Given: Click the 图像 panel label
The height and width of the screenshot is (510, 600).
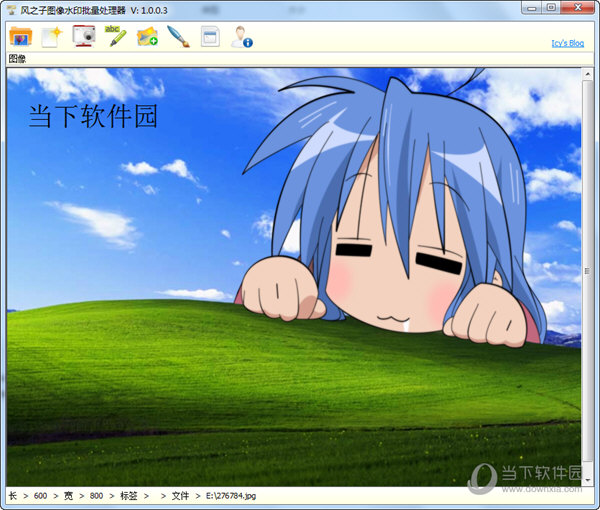Looking at the screenshot, I should (17, 59).
